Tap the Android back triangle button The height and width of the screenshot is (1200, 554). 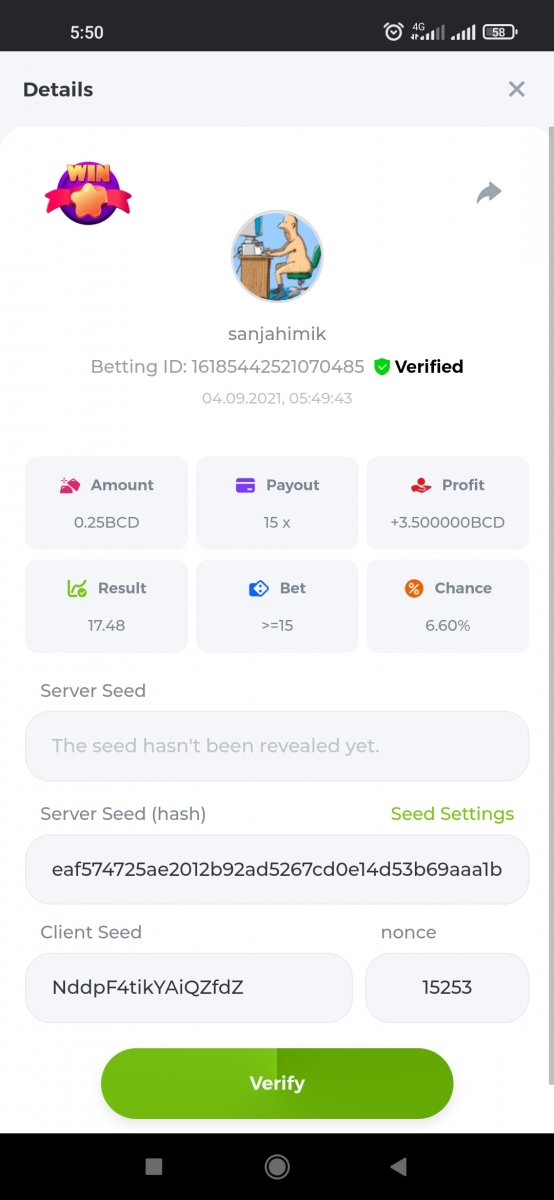(x=398, y=1166)
